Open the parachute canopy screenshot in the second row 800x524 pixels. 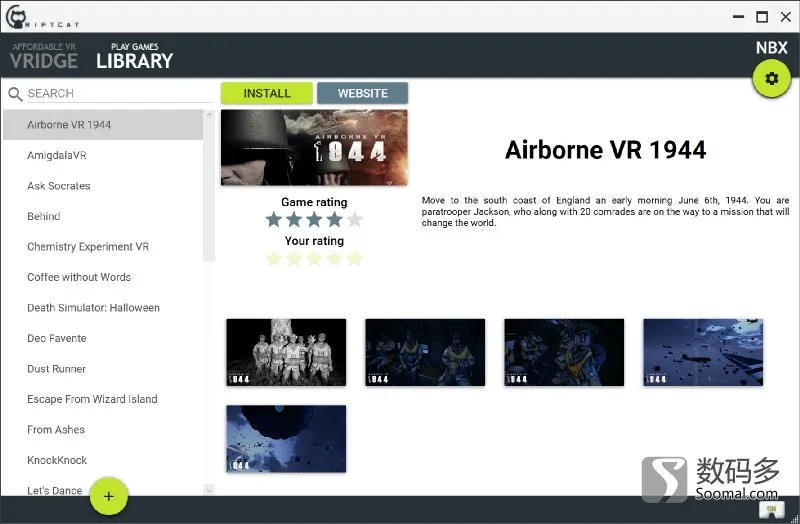[286, 439]
